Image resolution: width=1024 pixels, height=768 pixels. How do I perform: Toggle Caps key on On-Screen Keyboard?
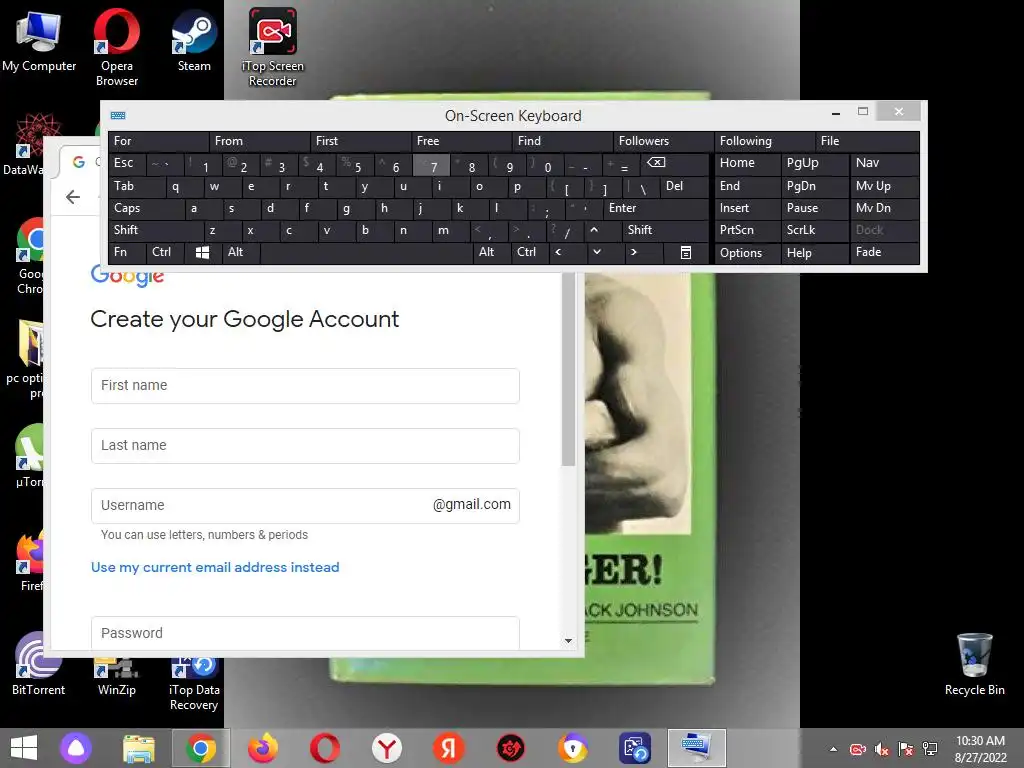pos(146,208)
